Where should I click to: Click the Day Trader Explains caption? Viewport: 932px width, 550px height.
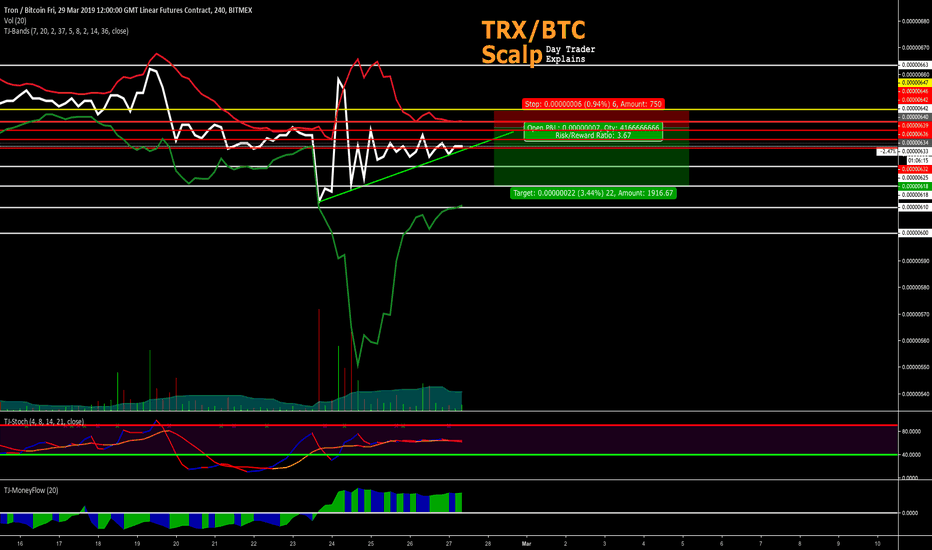click(x=570, y=54)
